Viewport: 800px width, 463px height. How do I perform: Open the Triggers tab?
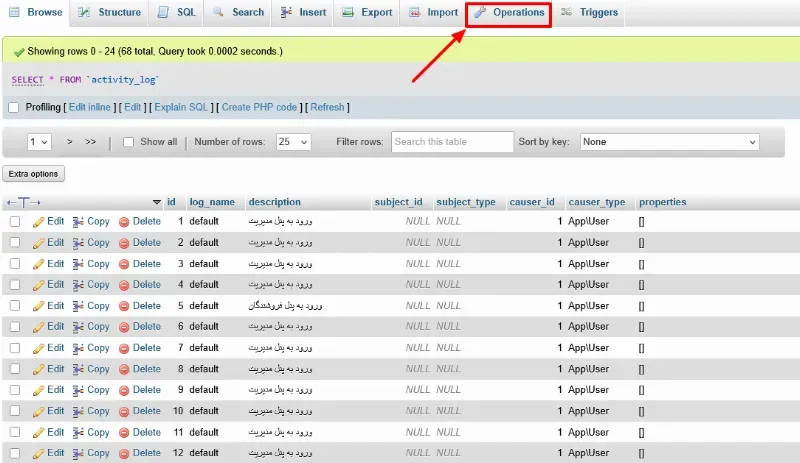tap(589, 12)
